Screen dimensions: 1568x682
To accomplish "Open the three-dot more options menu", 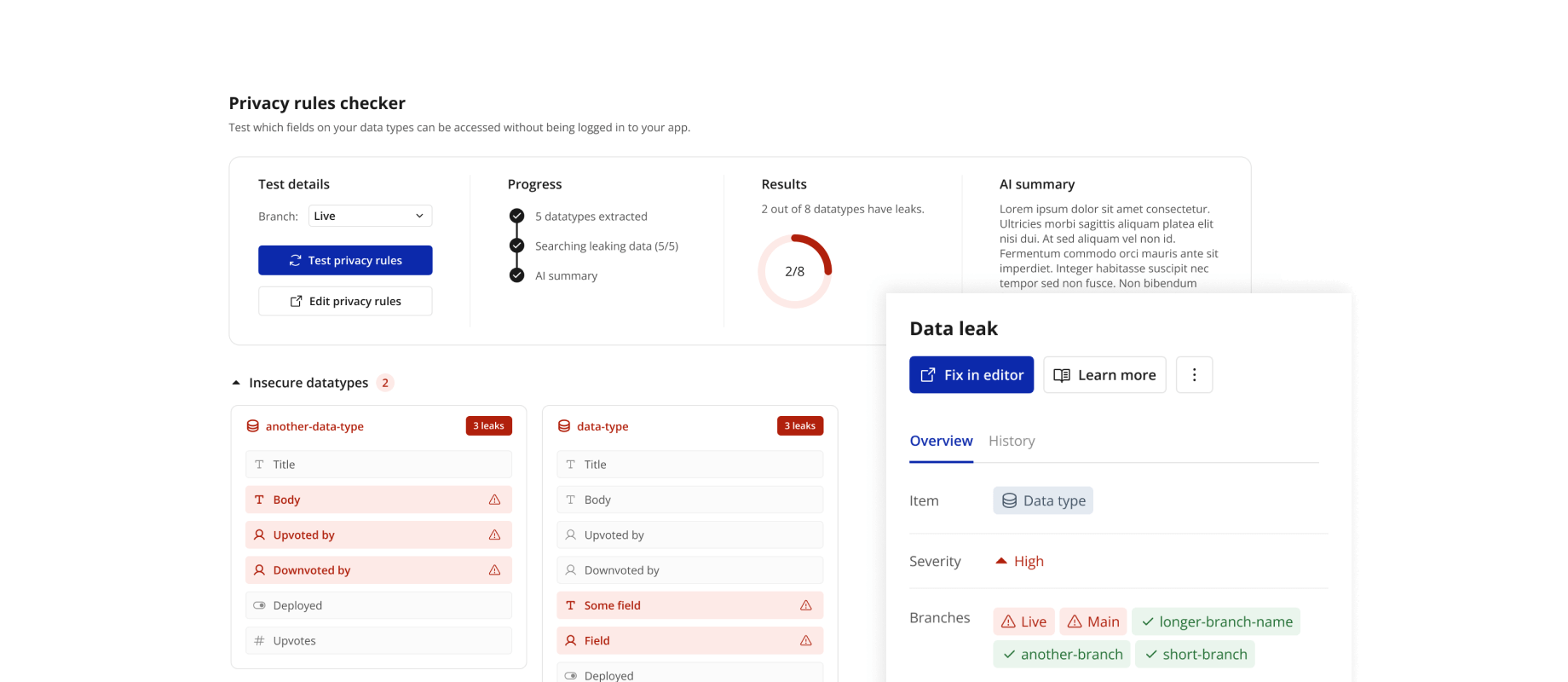I will (1194, 374).
